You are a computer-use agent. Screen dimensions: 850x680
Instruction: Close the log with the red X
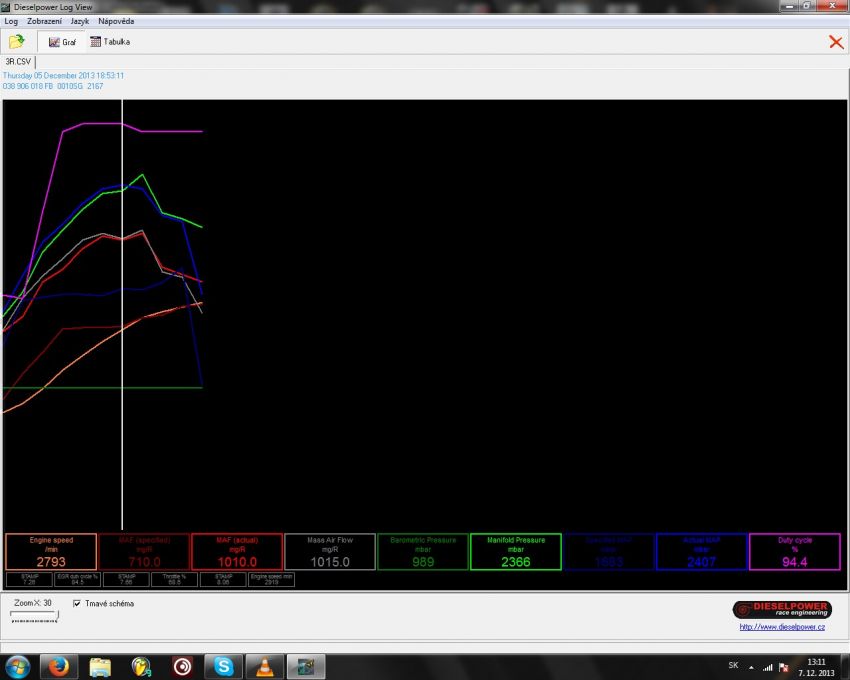[x=836, y=42]
